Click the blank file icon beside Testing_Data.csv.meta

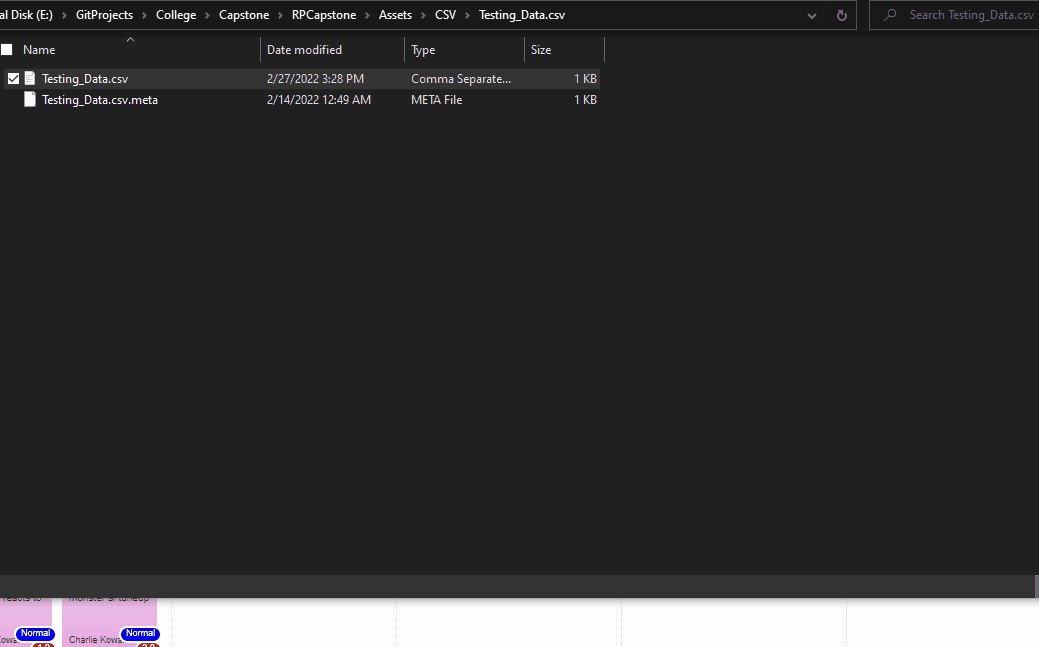click(30, 99)
